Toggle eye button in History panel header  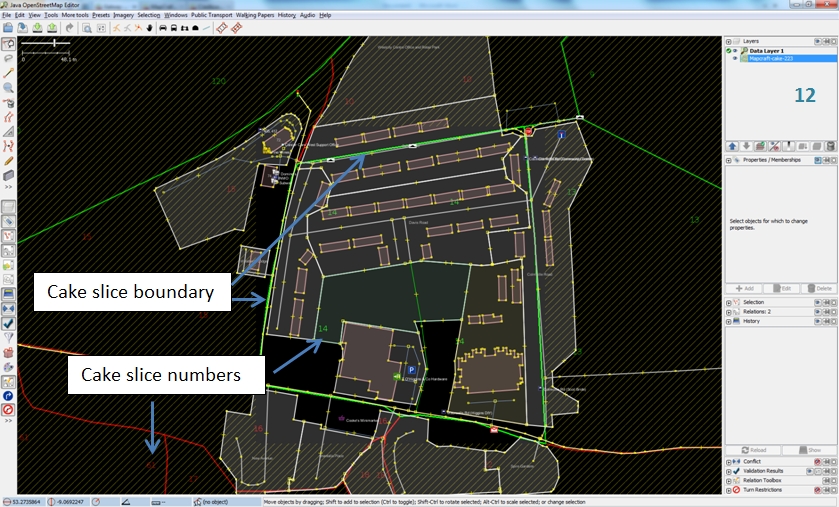[x=818, y=321]
